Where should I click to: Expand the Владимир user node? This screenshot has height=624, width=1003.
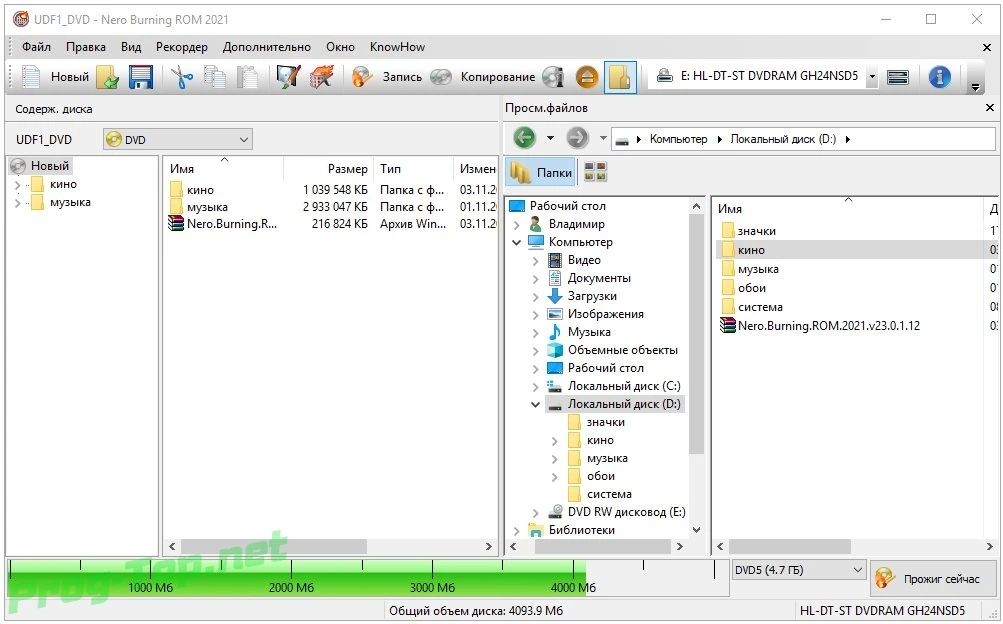tap(517, 224)
